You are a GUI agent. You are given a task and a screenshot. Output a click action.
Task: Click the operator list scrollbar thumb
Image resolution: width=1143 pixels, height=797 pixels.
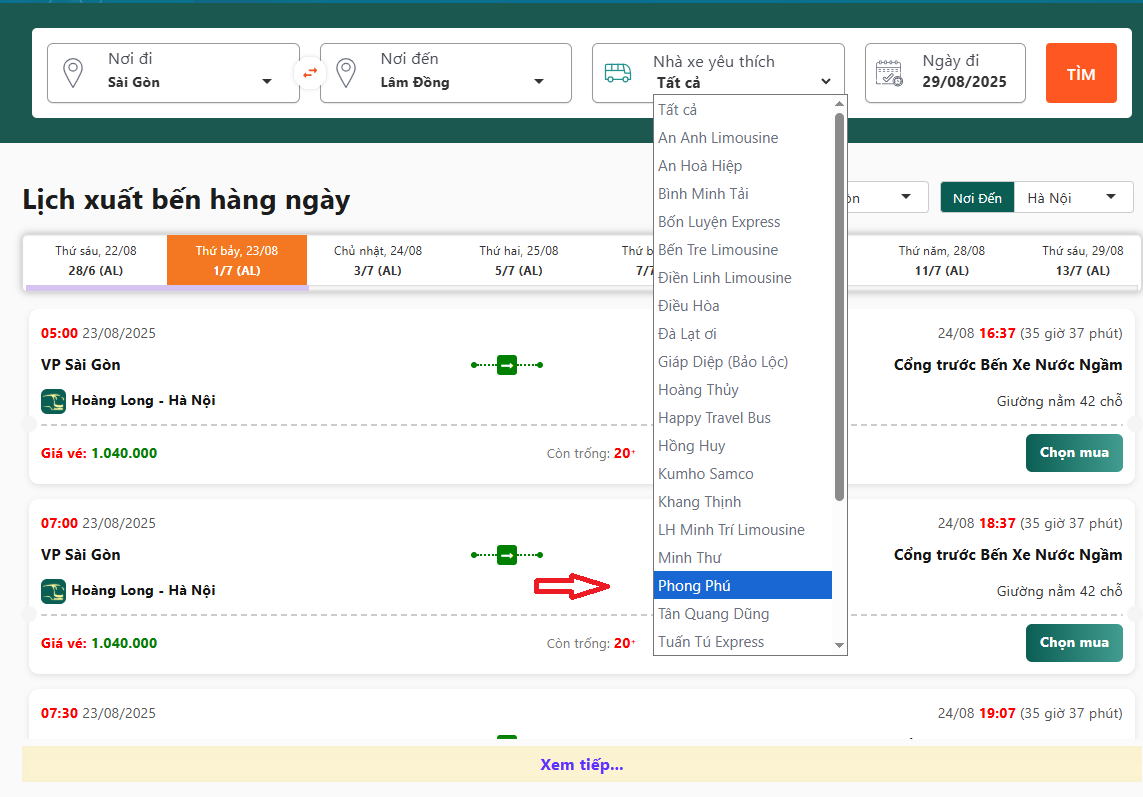(x=839, y=306)
